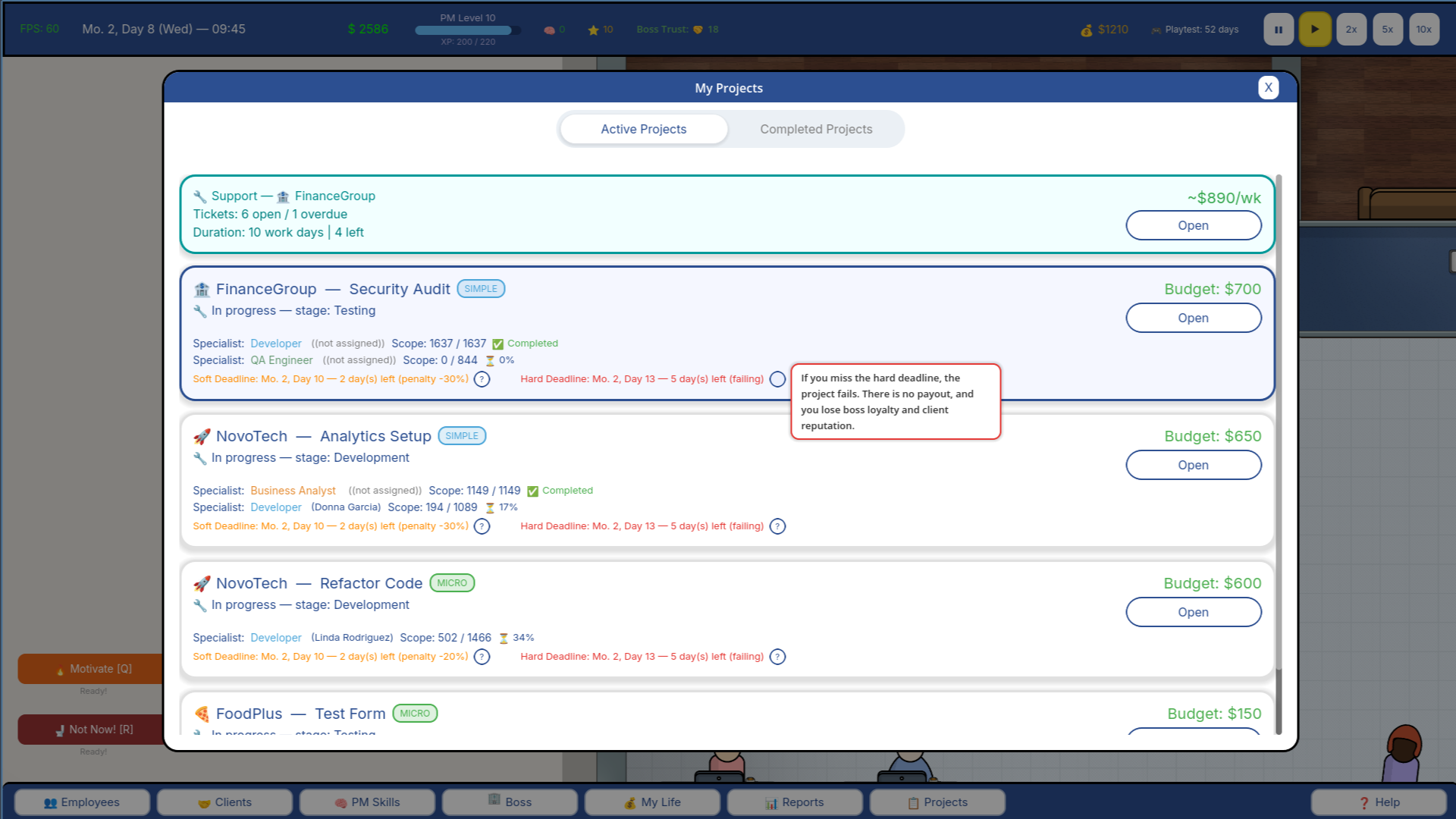Pause the game with the pause icon

1279,30
